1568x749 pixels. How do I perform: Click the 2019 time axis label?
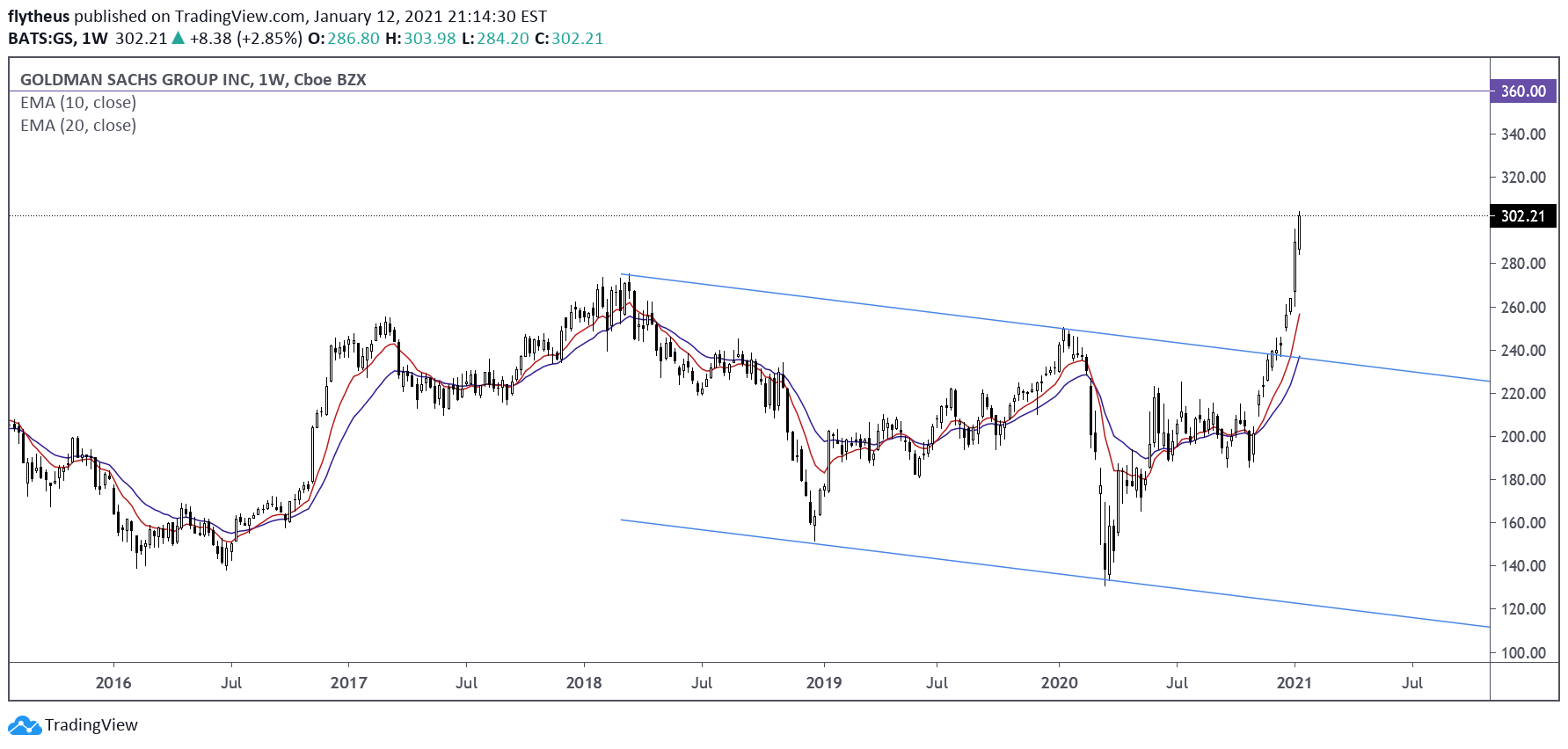point(824,683)
